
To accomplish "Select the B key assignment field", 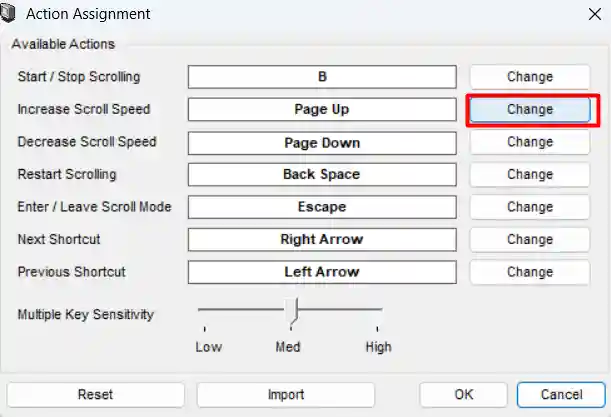I will [322, 77].
